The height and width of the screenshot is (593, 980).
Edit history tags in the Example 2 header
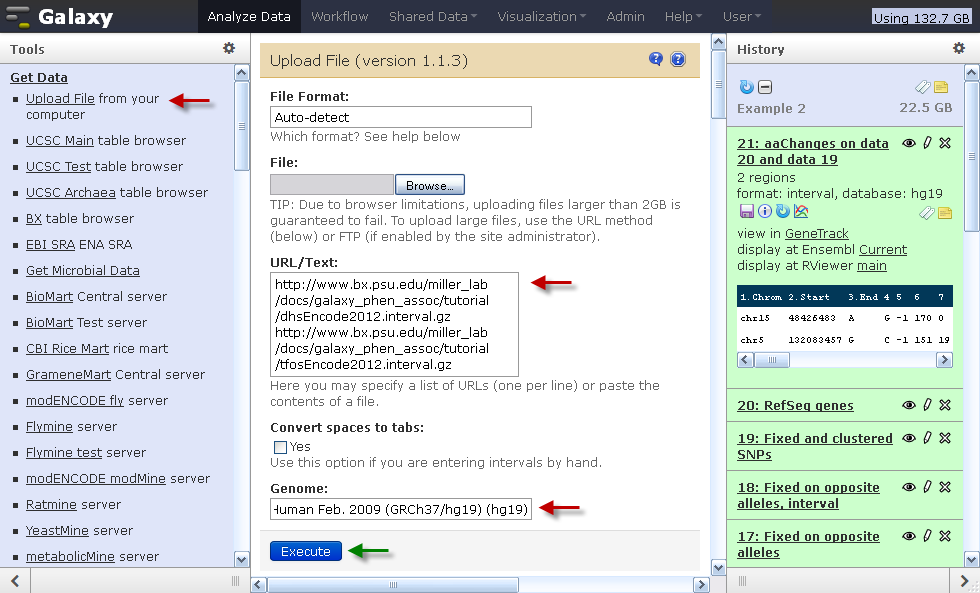click(x=922, y=87)
